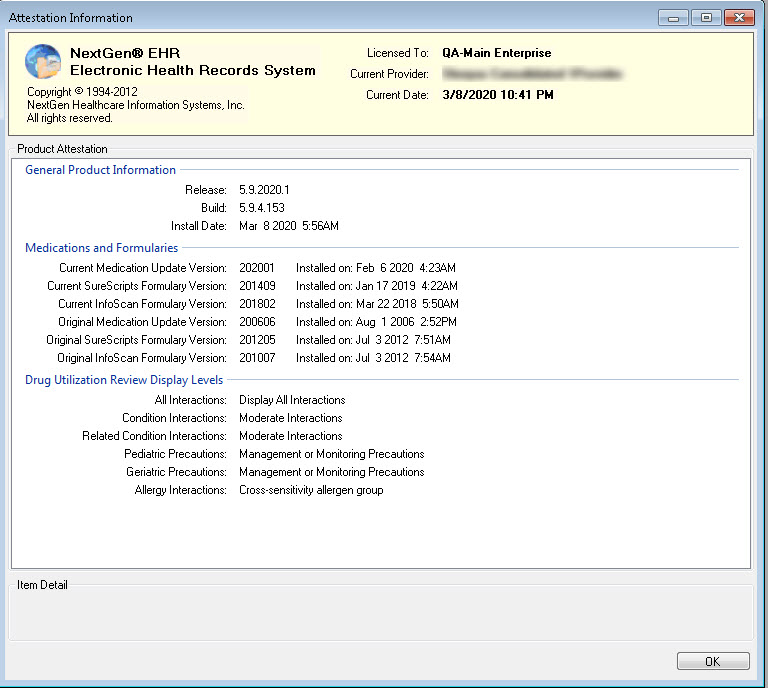Select Drug Utilization Review Display Levels heading
The image size is (768, 688).
tap(124, 380)
